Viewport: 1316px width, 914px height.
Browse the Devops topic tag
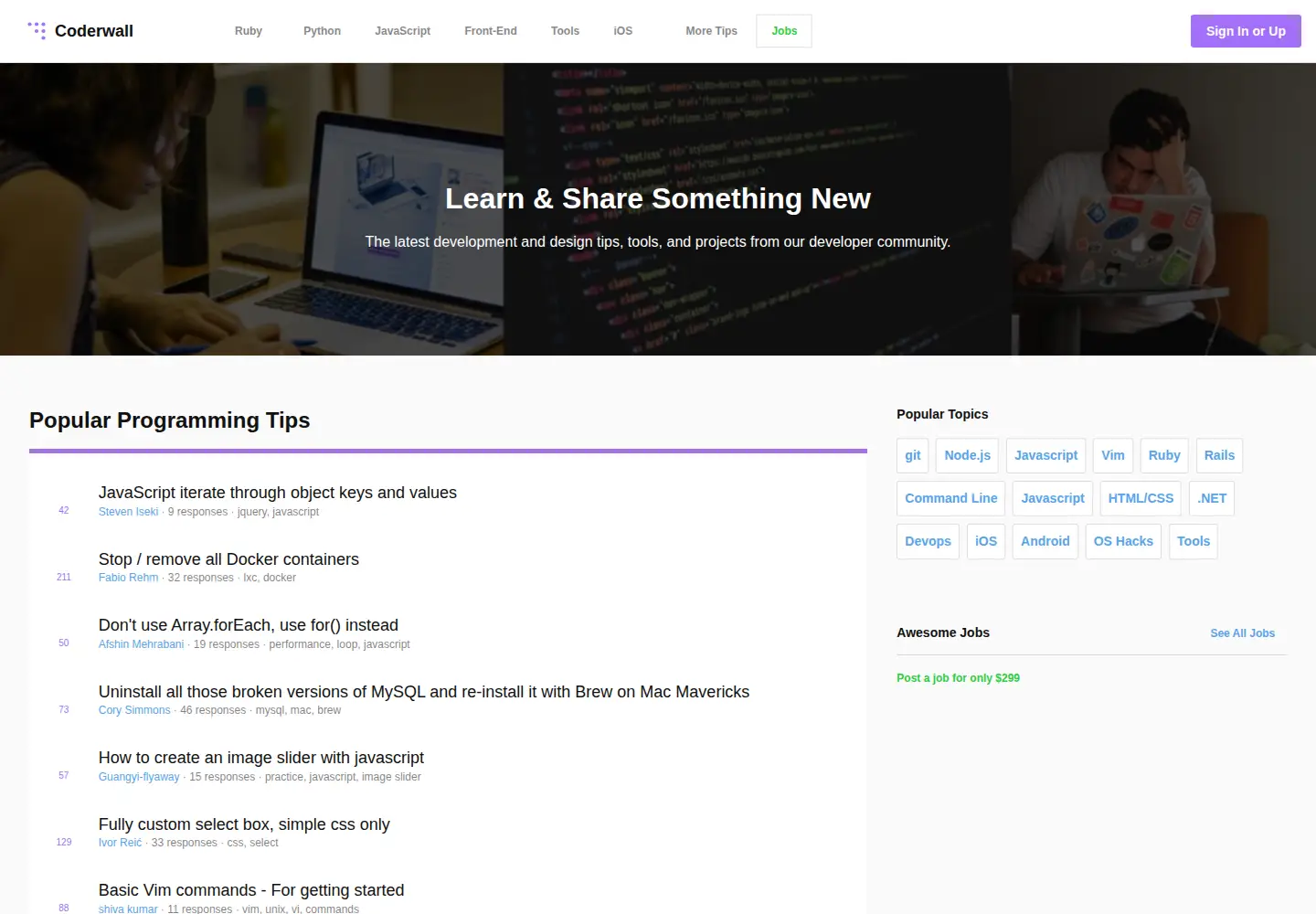point(929,541)
